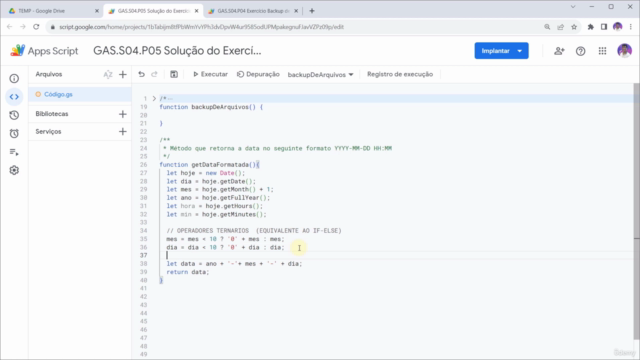Click the project title GAS.S04.P05
This screenshot has width=640, height=360.
pyautogui.click(x=177, y=51)
